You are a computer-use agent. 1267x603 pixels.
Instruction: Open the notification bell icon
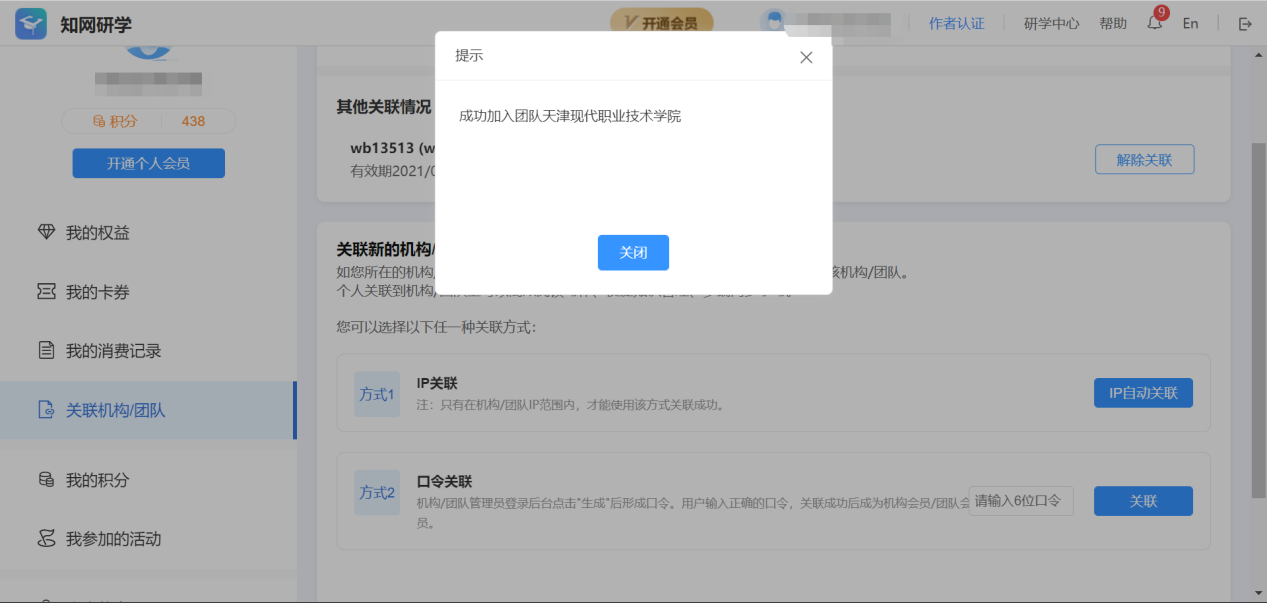pos(1155,23)
